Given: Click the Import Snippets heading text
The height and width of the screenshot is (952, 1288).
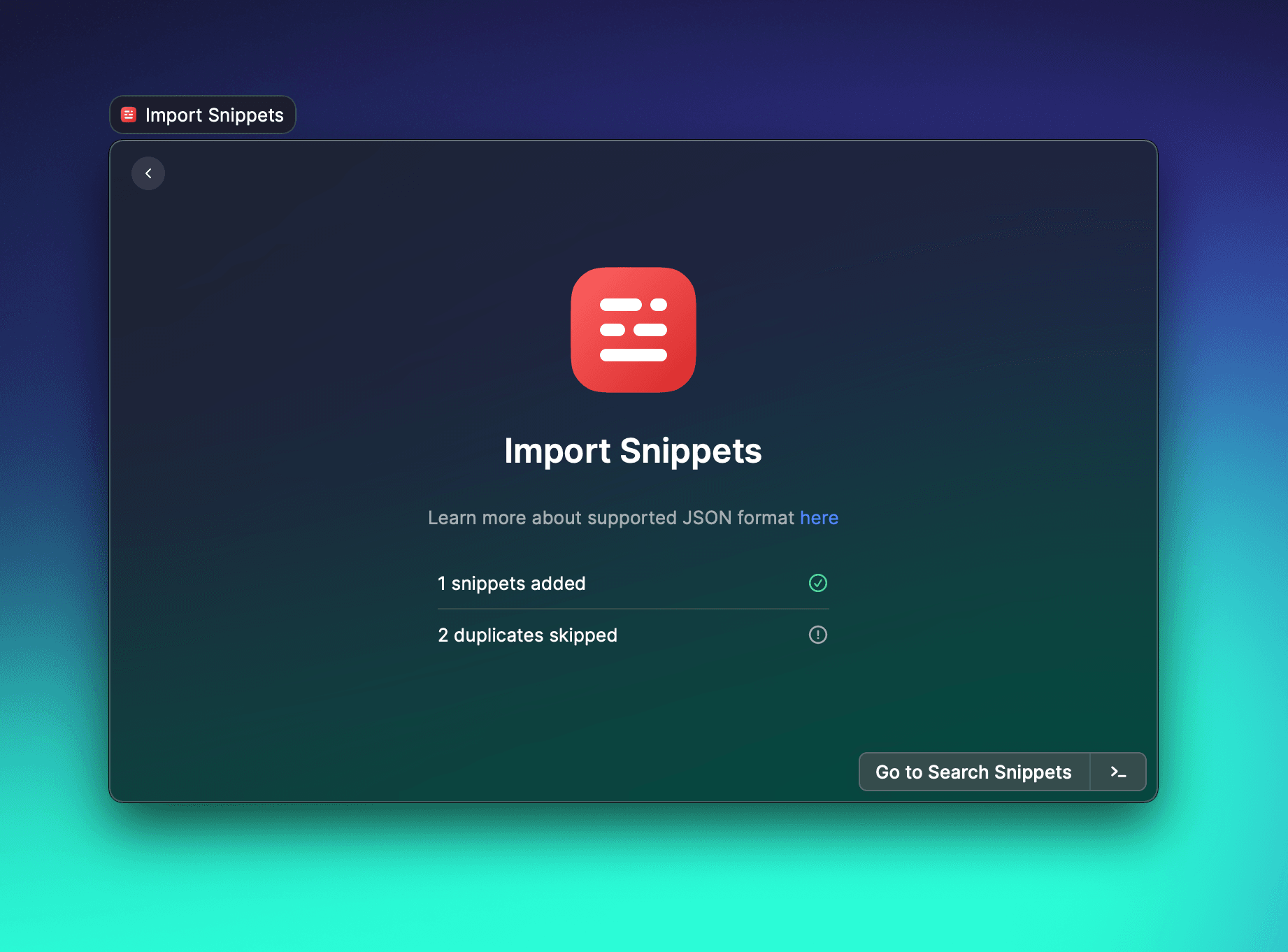Looking at the screenshot, I should click(633, 451).
